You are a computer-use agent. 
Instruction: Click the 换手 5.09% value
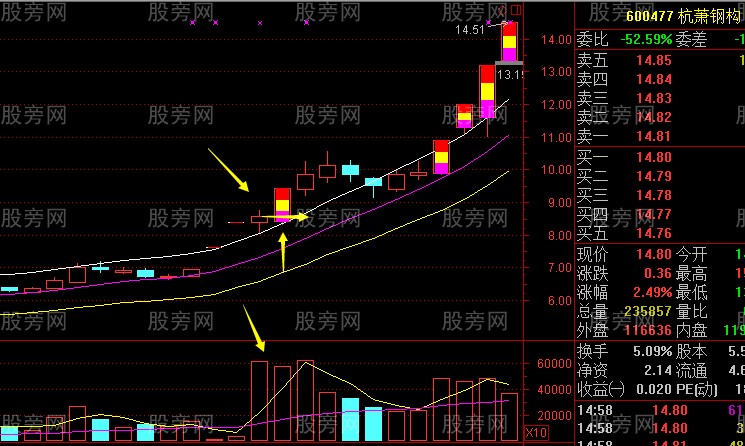(652, 351)
